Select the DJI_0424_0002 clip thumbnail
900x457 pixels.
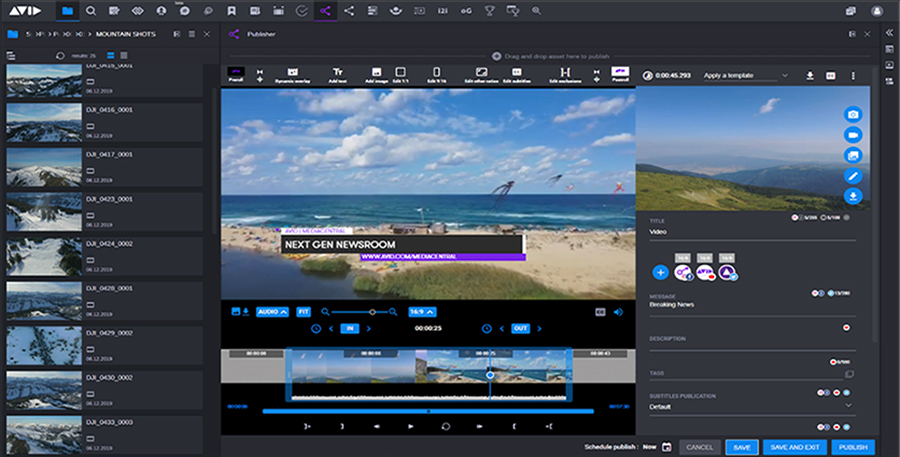point(44,257)
